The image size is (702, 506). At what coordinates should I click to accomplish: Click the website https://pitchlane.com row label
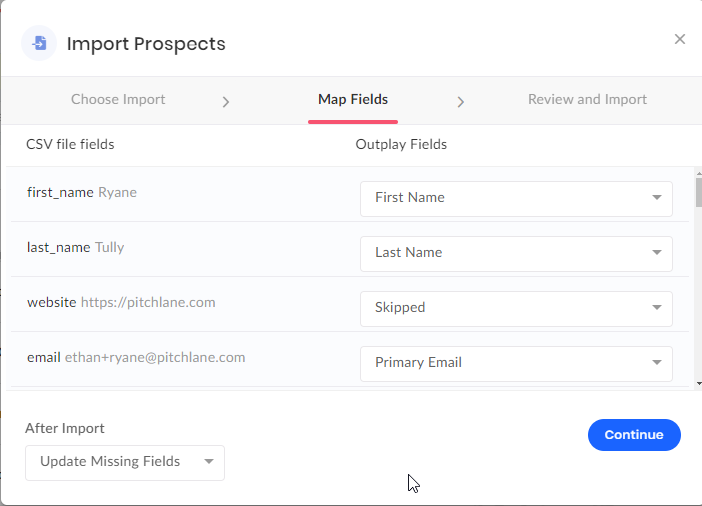121,302
